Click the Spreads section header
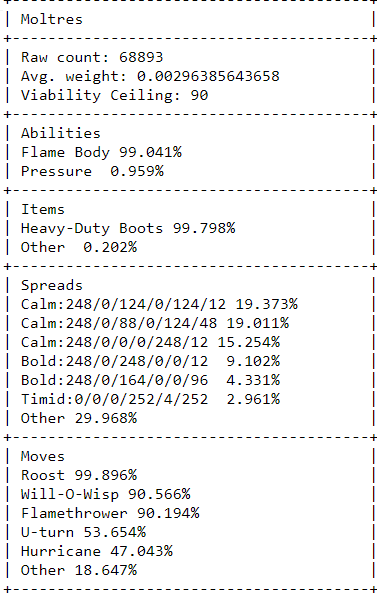 51,286
